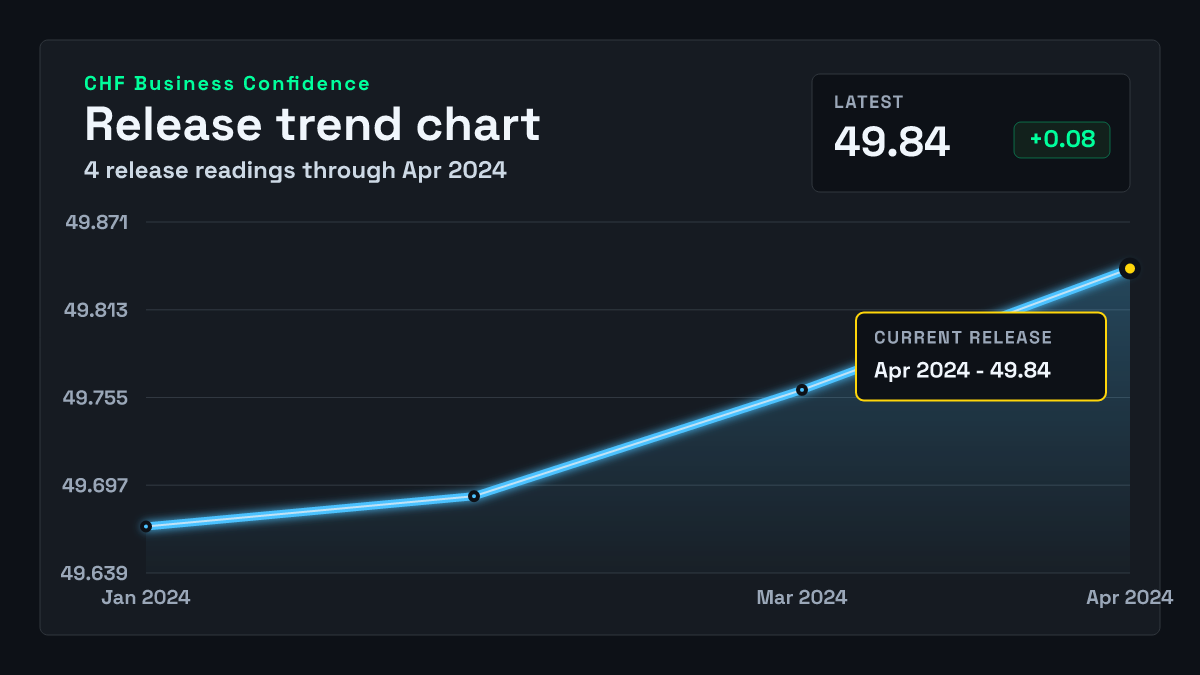This screenshot has height=675, width=1200.
Task: Click the +0.08 change badge
Action: click(1062, 140)
